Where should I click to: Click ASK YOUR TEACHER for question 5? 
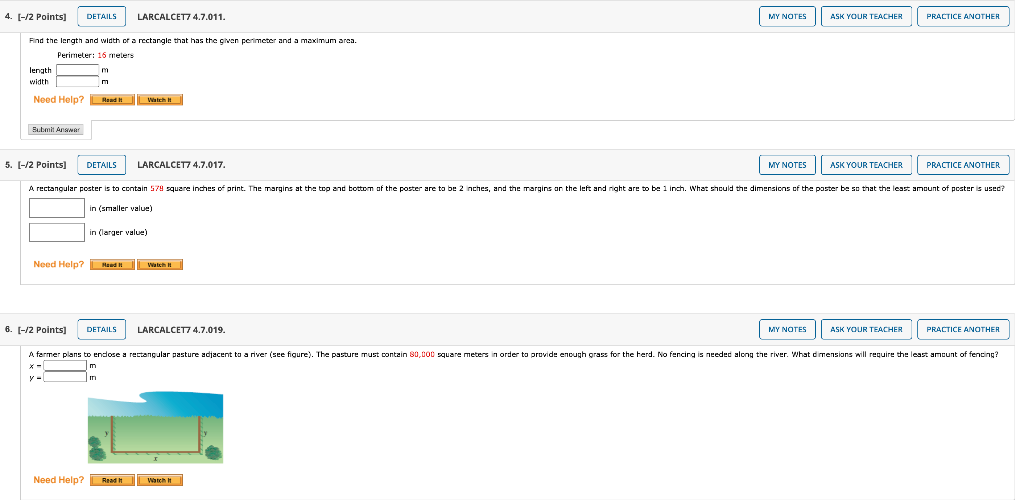pos(866,165)
